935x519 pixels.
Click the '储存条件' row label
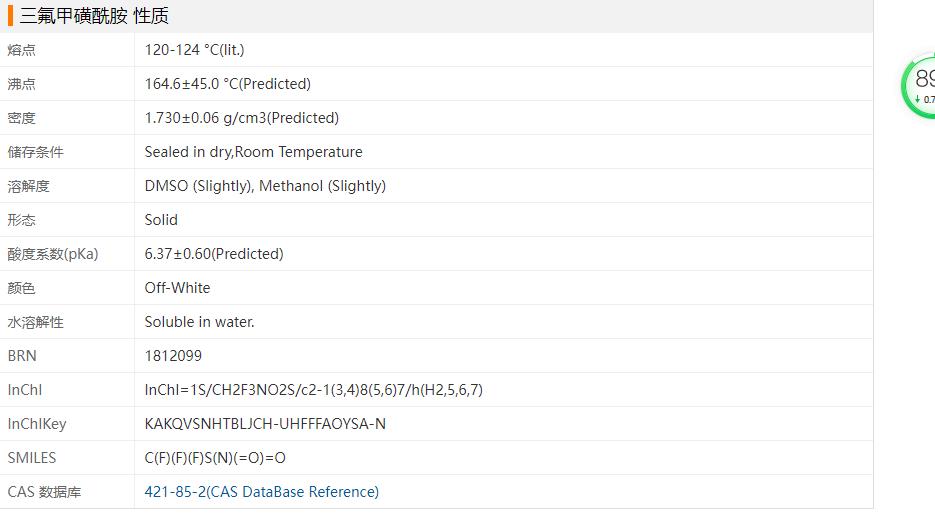point(35,152)
